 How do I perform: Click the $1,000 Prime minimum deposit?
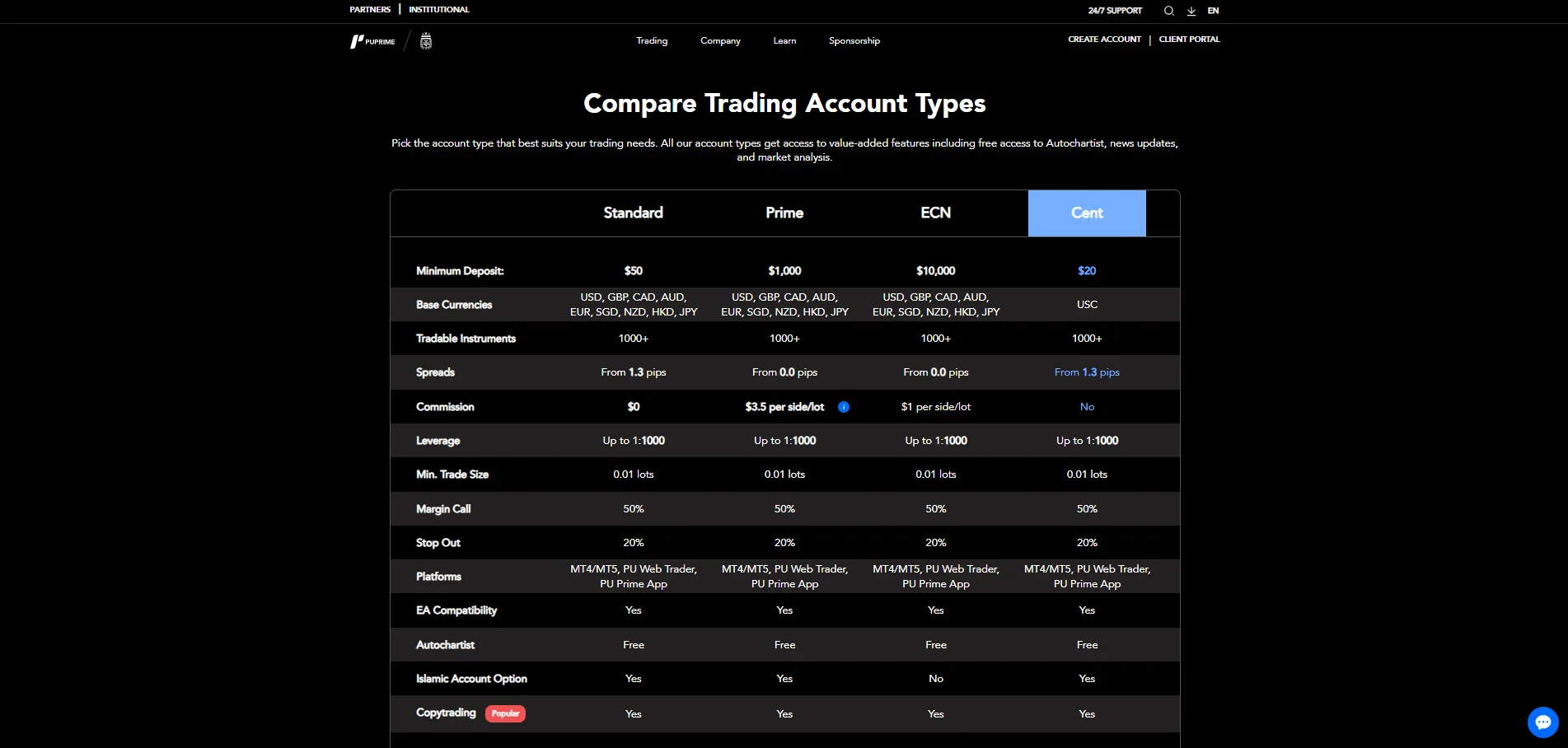784,271
